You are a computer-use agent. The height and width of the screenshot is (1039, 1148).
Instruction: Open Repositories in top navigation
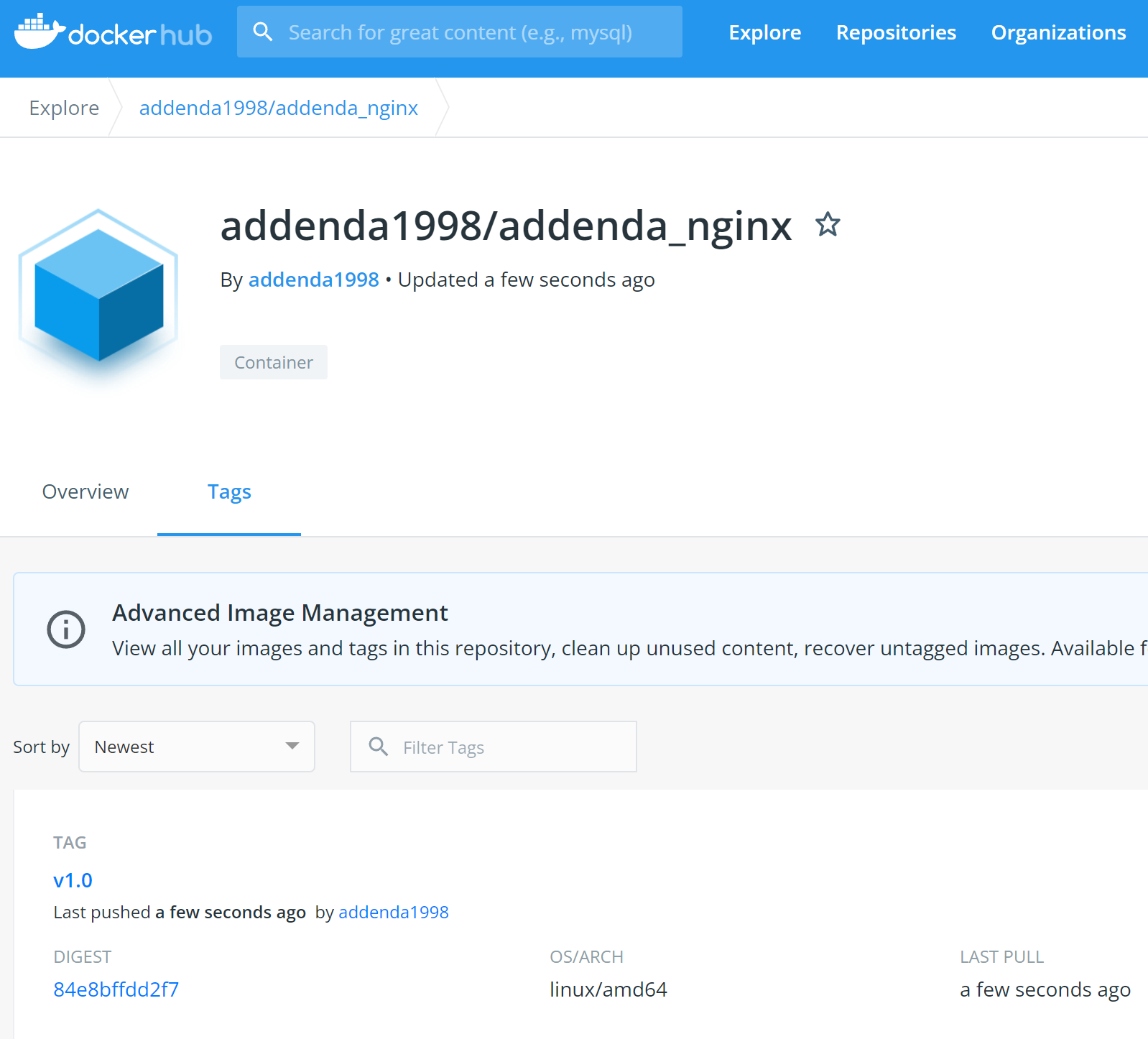click(x=896, y=32)
